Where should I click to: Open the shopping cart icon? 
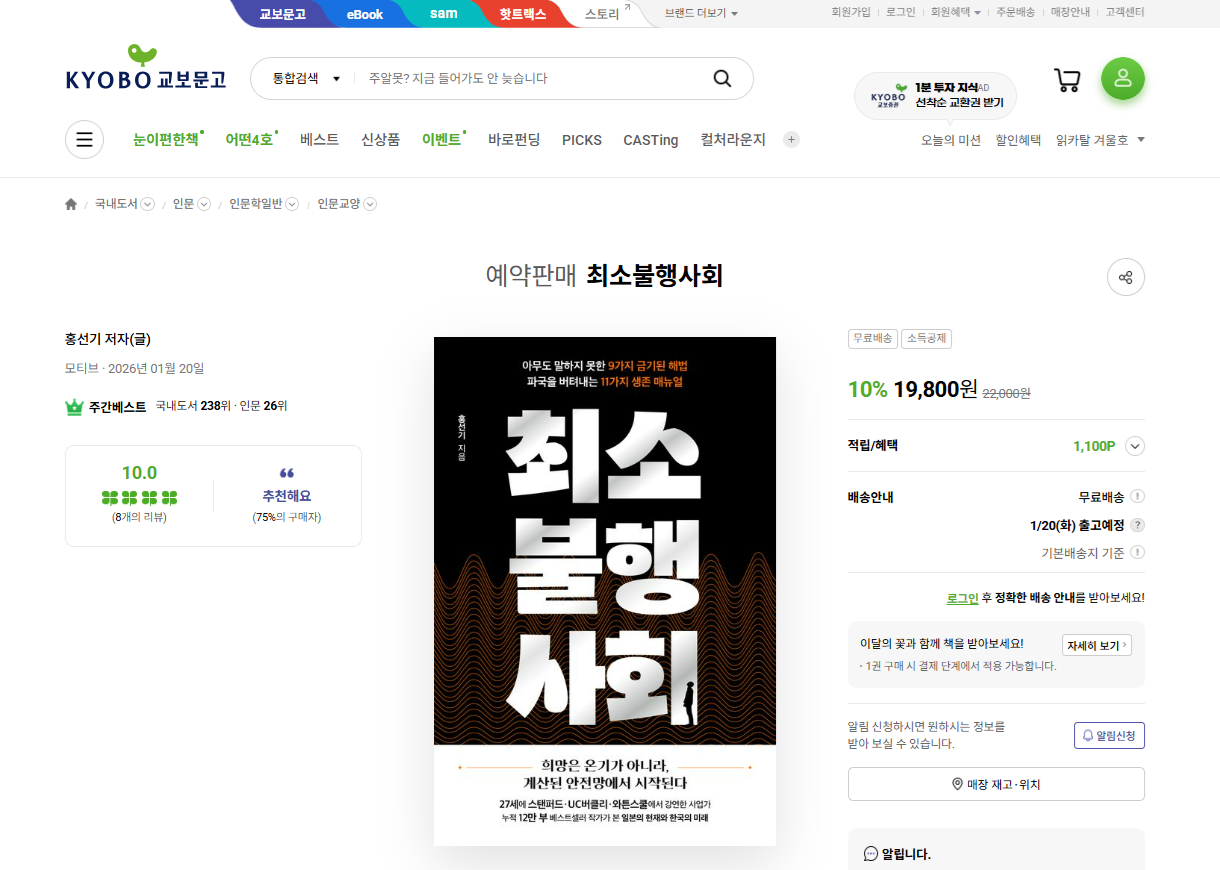pos(1067,79)
